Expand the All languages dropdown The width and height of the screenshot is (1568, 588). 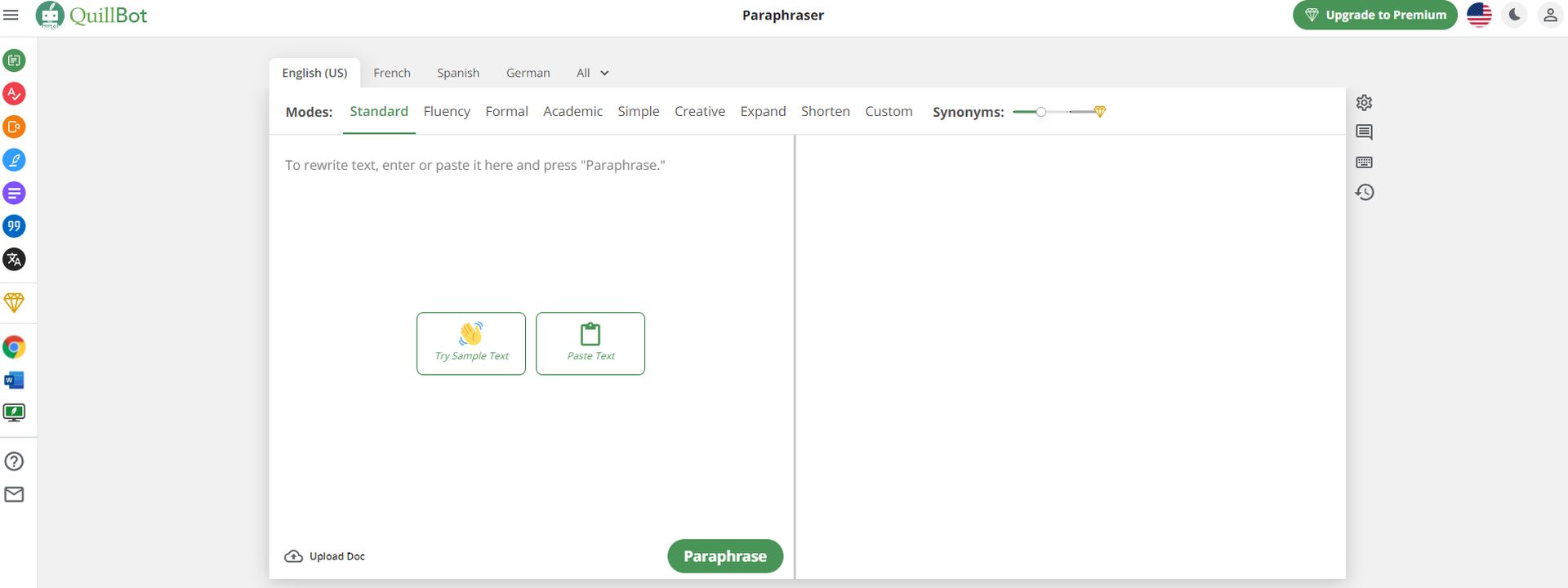click(593, 73)
